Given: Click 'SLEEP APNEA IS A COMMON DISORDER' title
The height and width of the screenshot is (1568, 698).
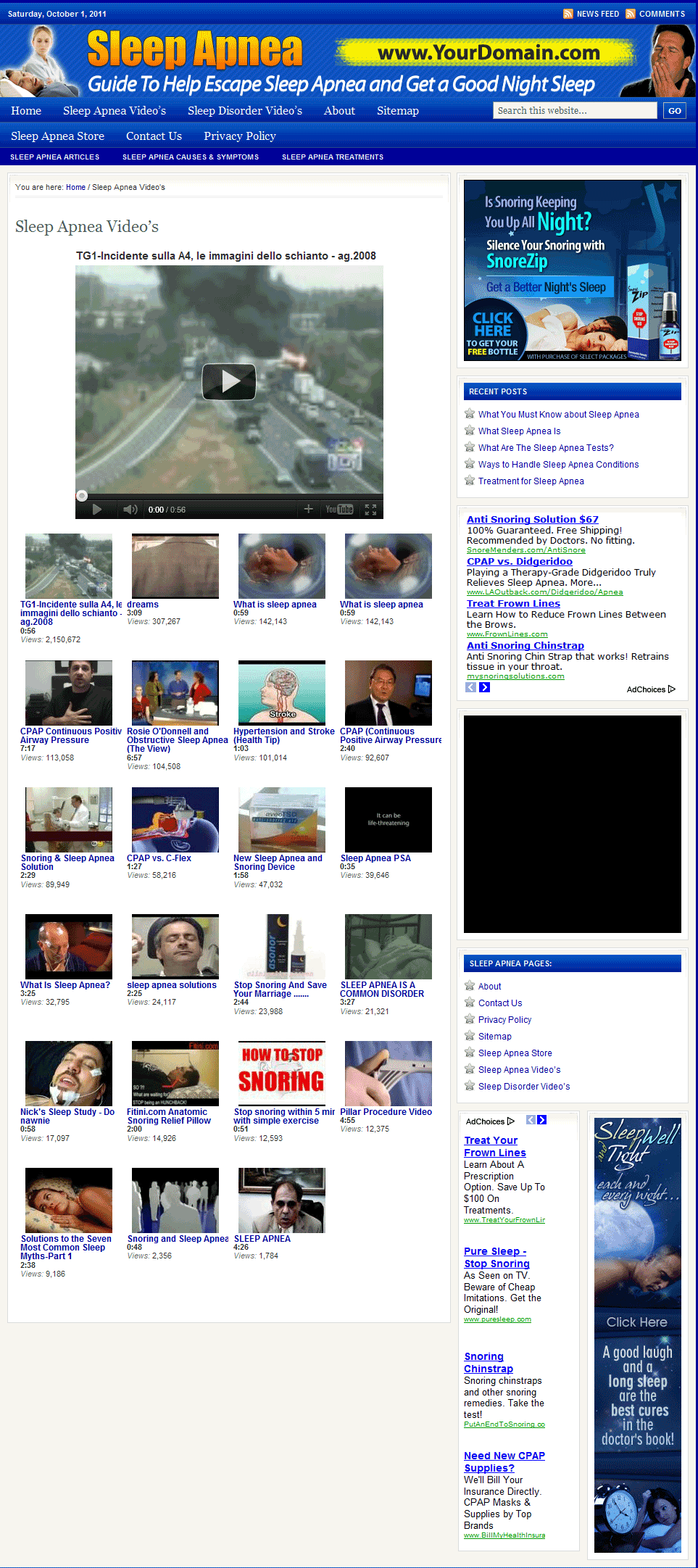Looking at the screenshot, I should pyautogui.click(x=382, y=990).
